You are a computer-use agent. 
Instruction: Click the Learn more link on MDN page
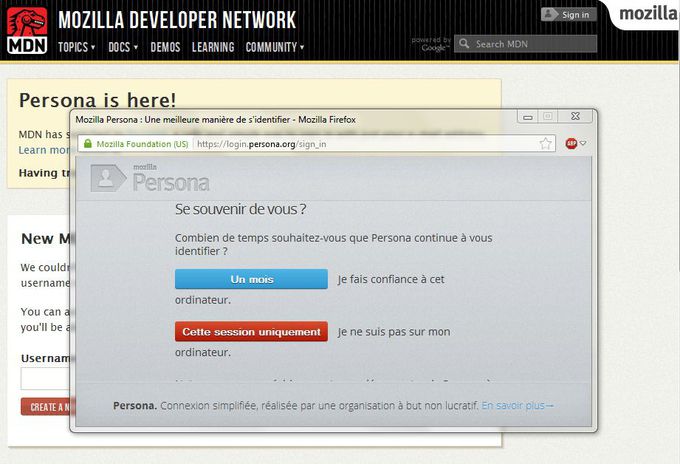pos(44,150)
